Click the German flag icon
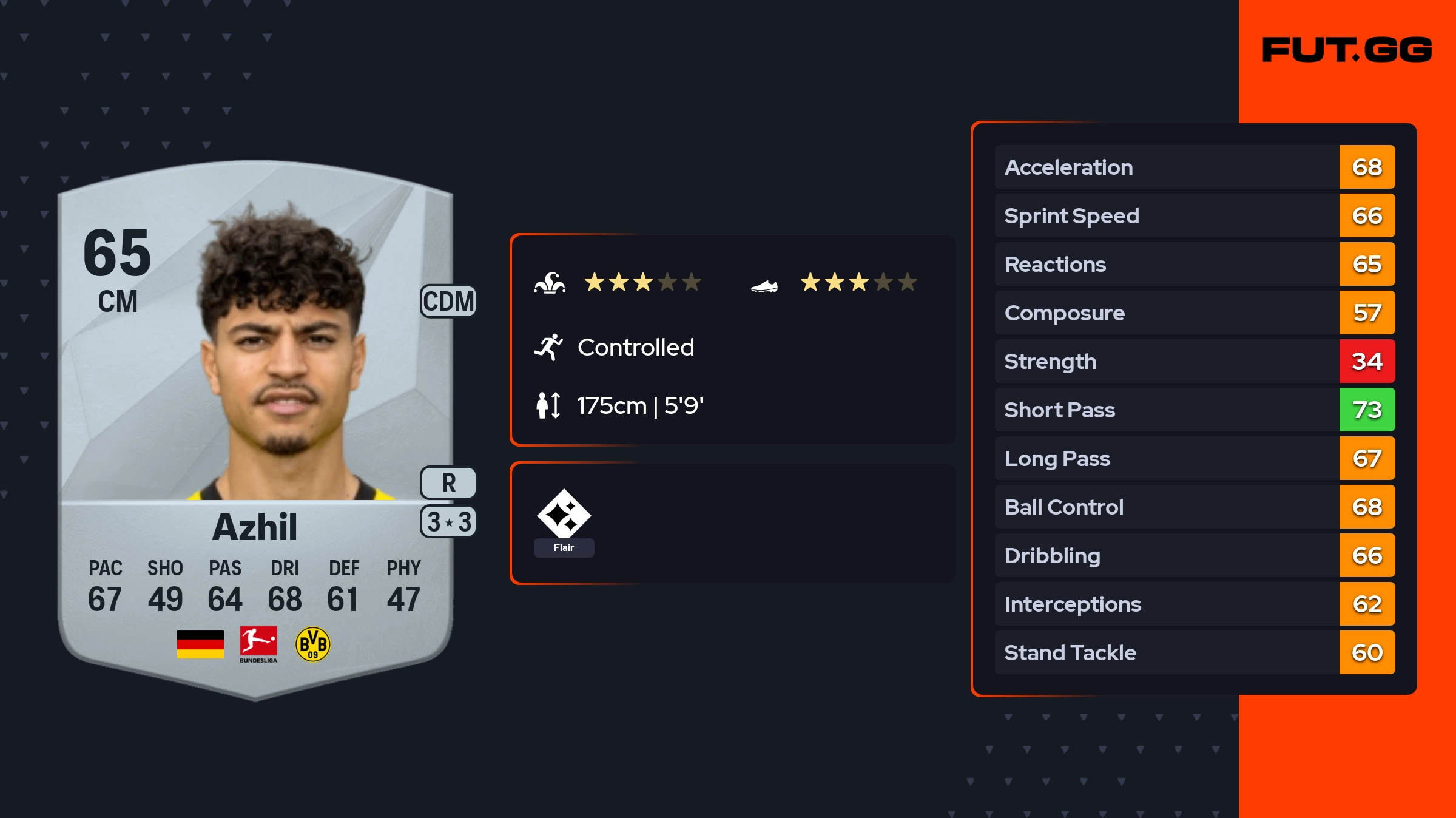The width and height of the screenshot is (1456, 818). [200, 644]
